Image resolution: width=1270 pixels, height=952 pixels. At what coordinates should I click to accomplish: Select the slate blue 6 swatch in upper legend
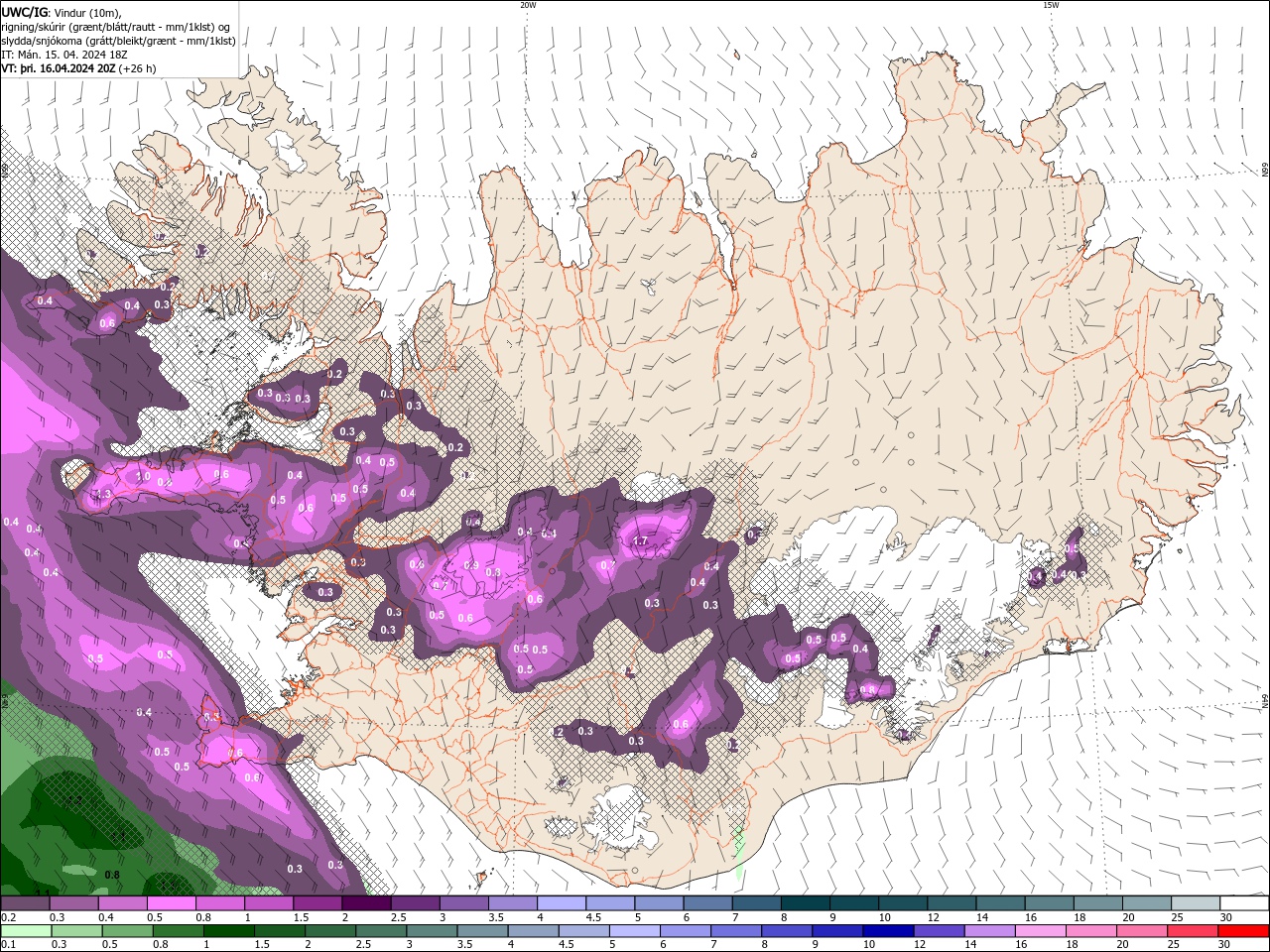708,903
